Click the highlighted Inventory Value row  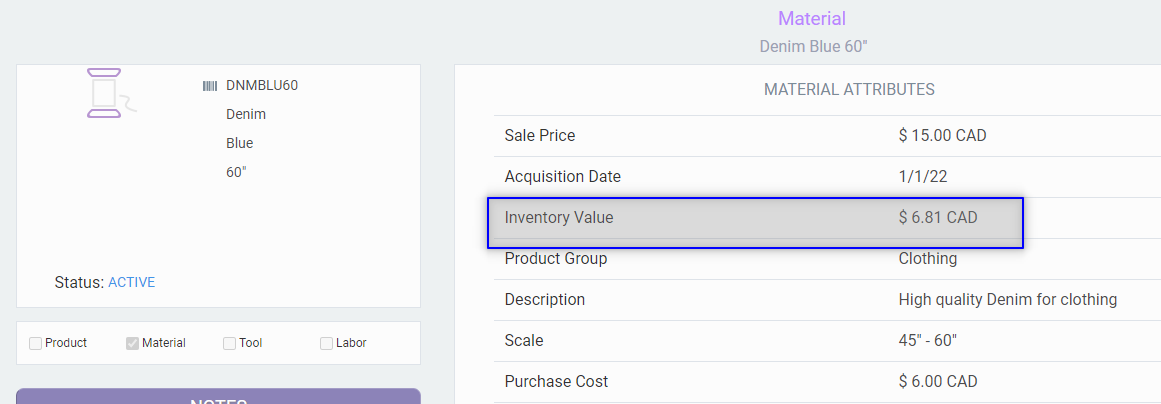[x=755, y=218]
